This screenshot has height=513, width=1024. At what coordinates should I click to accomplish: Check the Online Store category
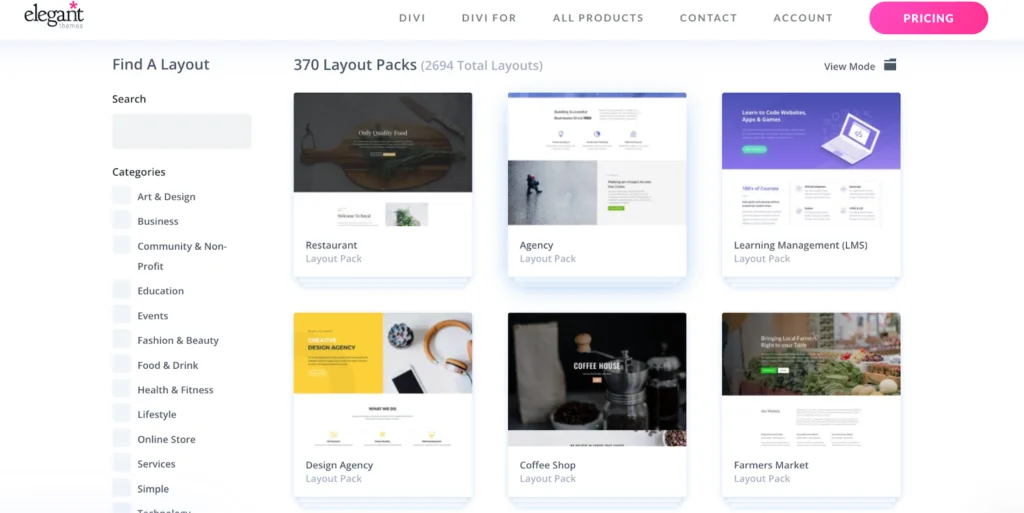pos(121,439)
